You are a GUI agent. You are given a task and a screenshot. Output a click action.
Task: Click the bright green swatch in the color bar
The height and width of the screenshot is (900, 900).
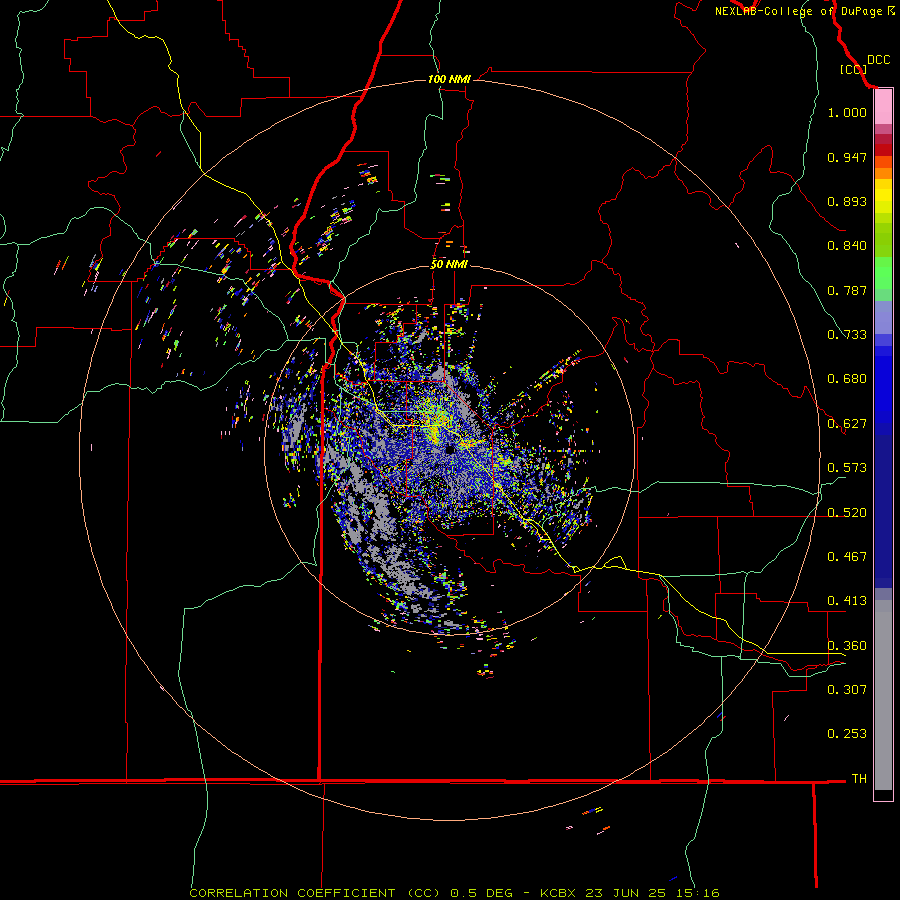point(883,273)
